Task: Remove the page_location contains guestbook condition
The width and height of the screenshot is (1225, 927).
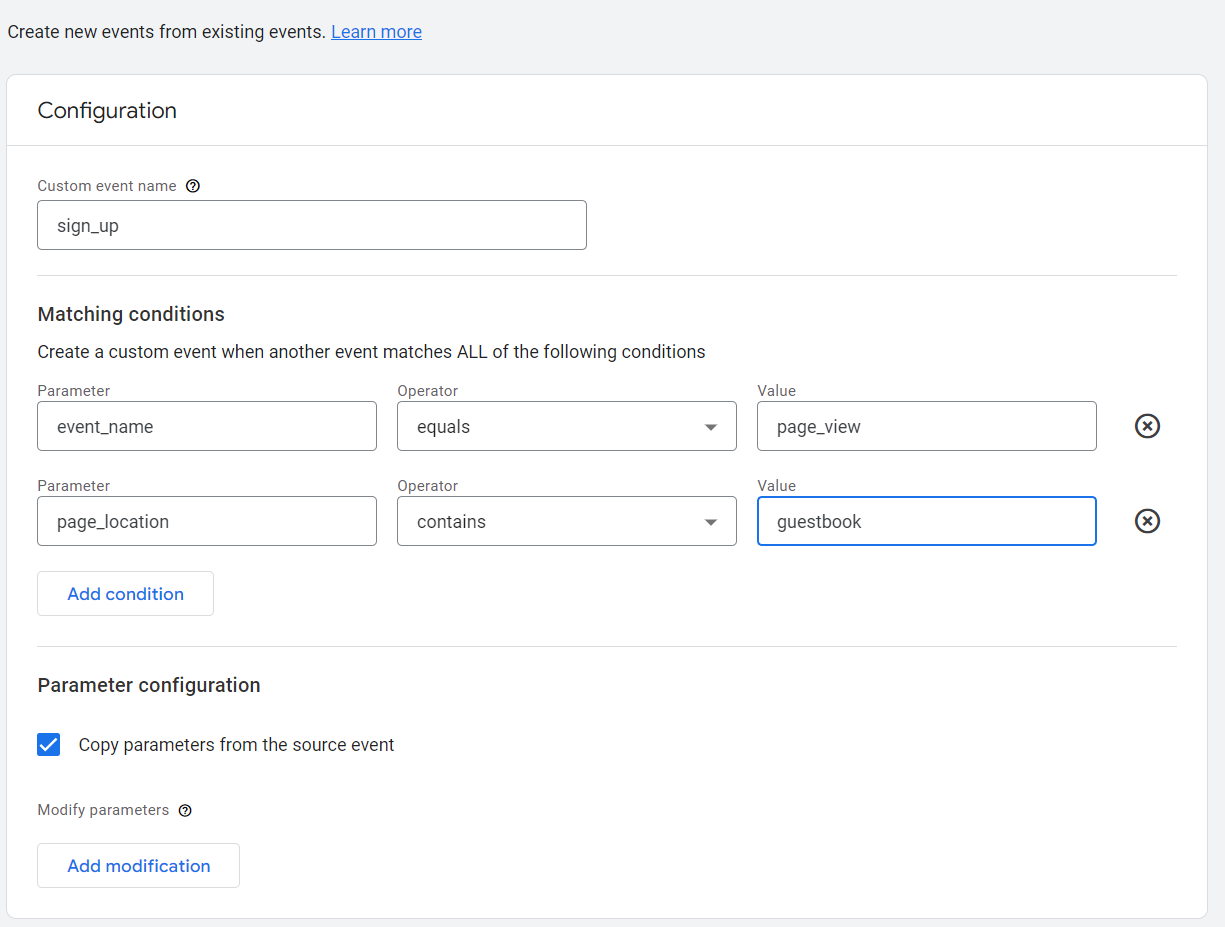Action: pos(1147,522)
